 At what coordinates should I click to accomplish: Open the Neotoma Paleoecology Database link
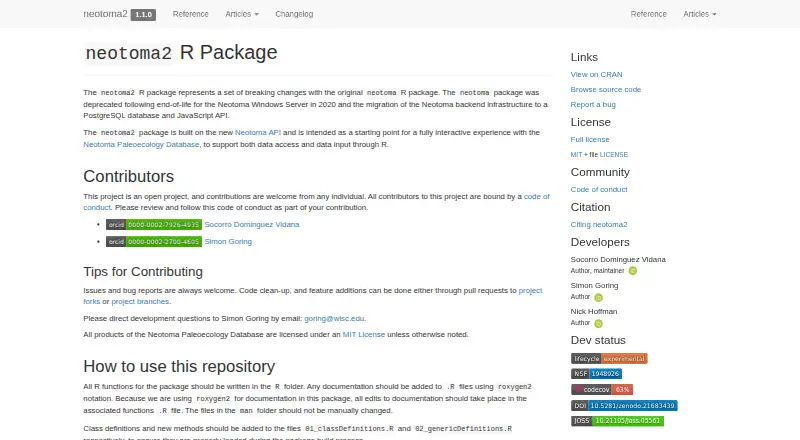point(141,144)
